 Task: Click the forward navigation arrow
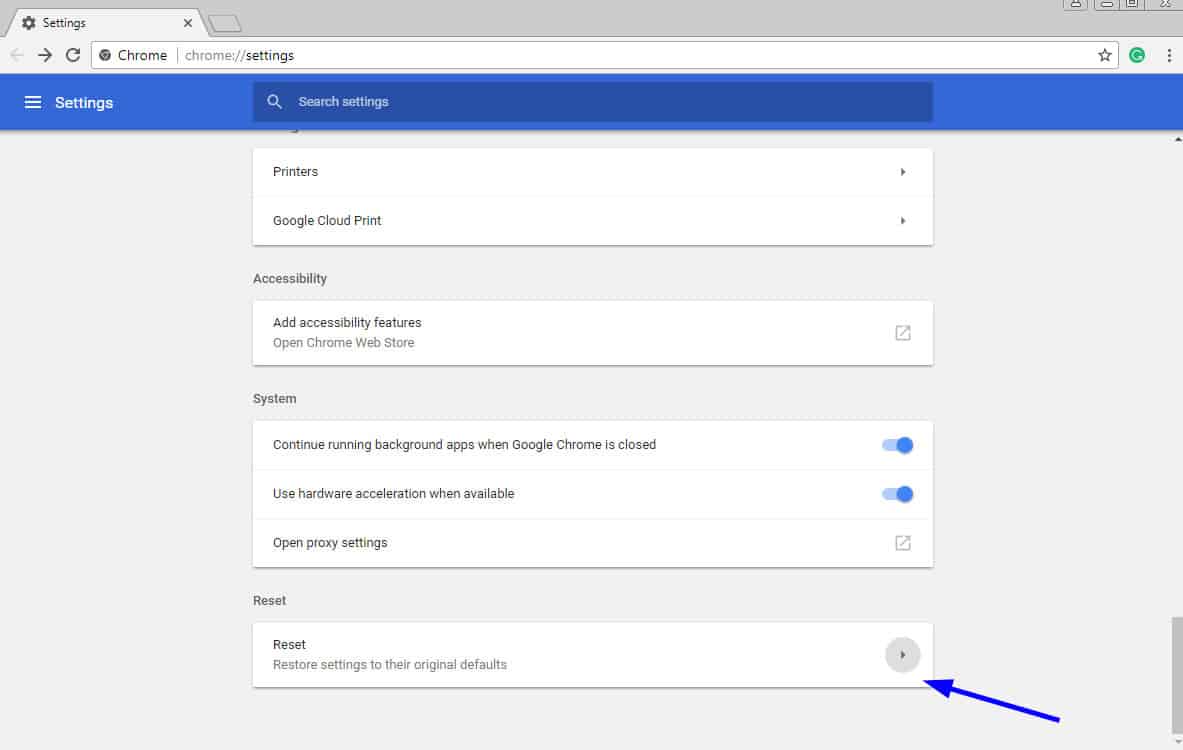(45, 56)
